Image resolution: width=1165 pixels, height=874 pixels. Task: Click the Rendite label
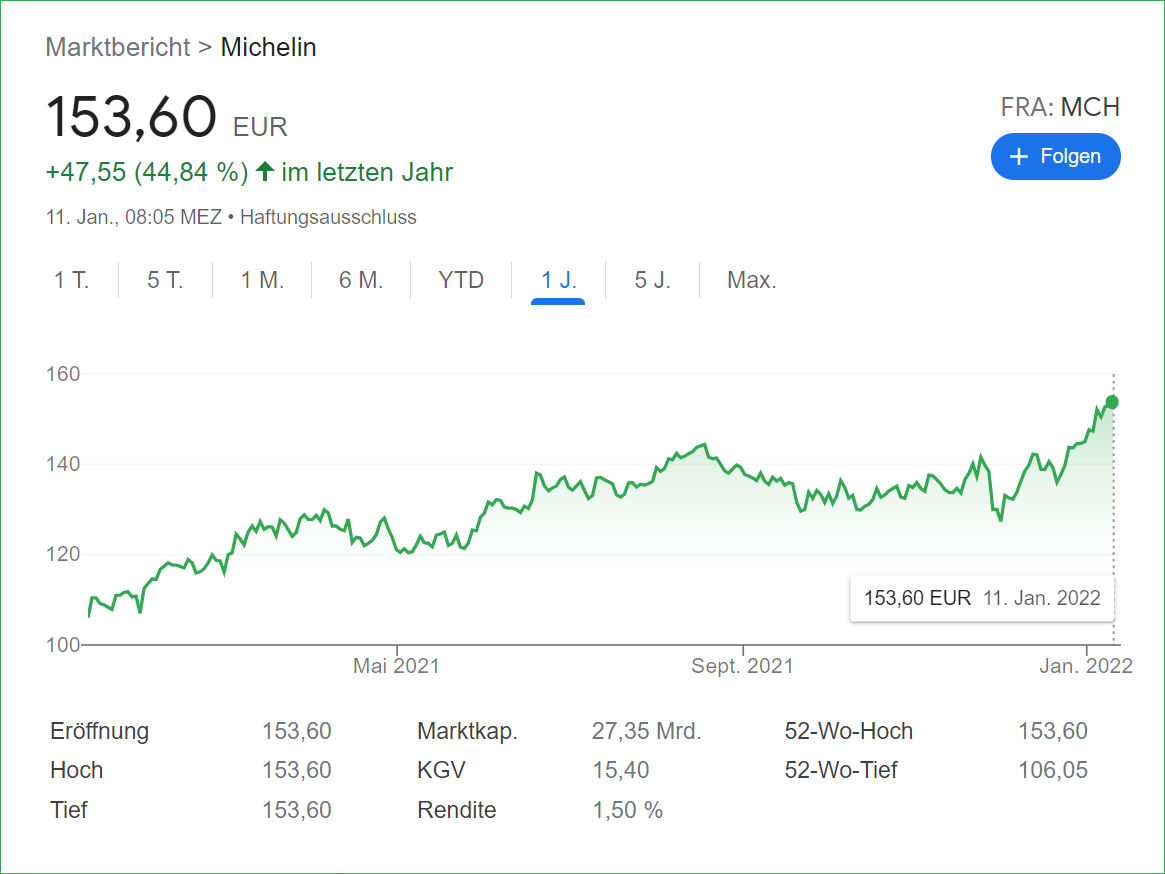pos(457,809)
